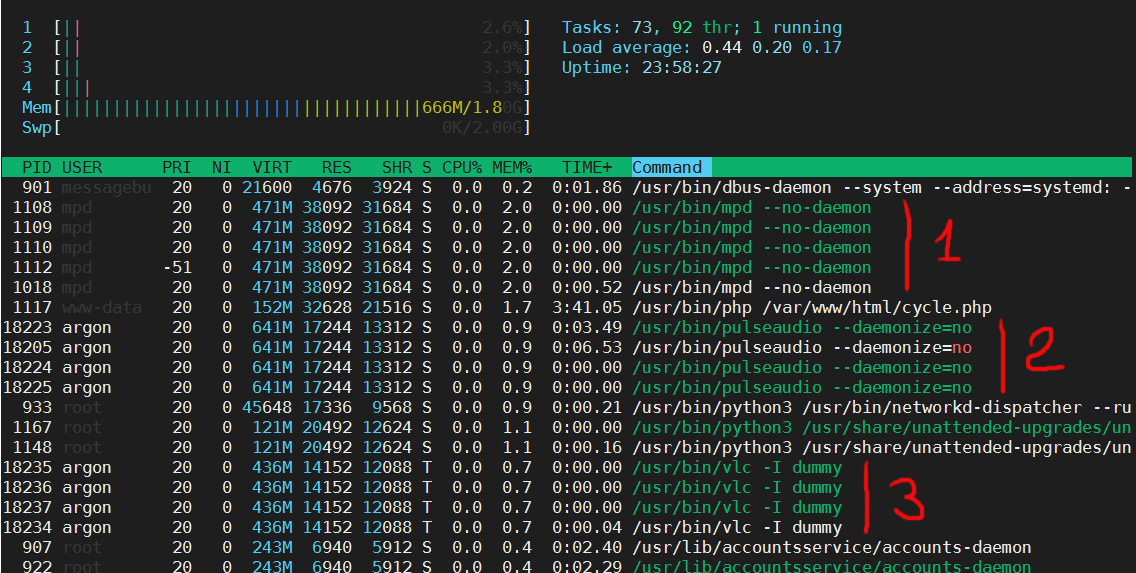Select PID 18225 pulseaudio thread
Image resolution: width=1136 pixels, height=573 pixels.
[x=567, y=388]
